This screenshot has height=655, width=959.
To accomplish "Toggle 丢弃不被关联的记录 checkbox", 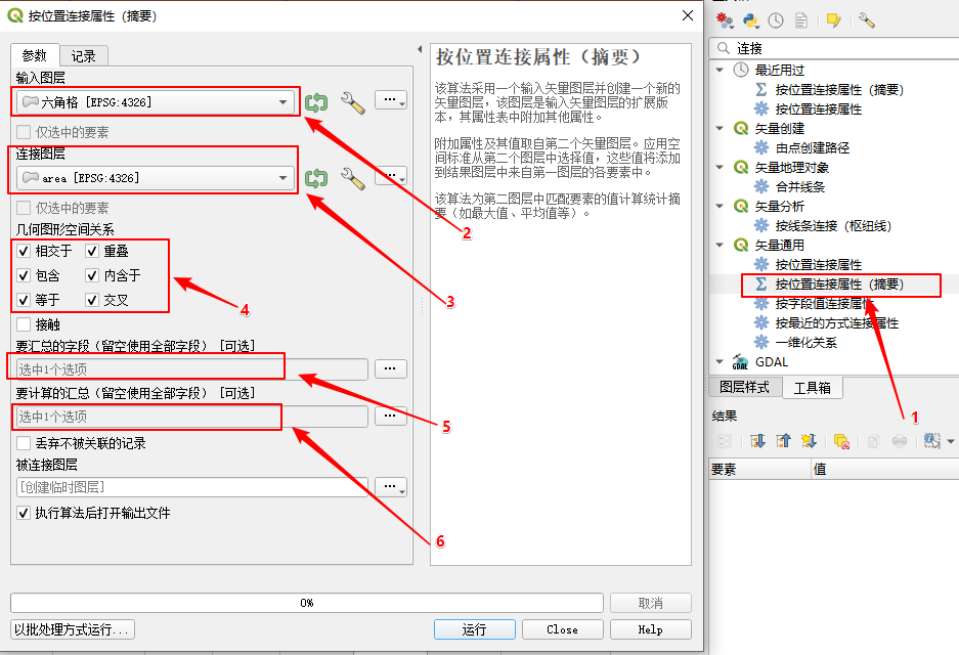I will click(x=24, y=443).
